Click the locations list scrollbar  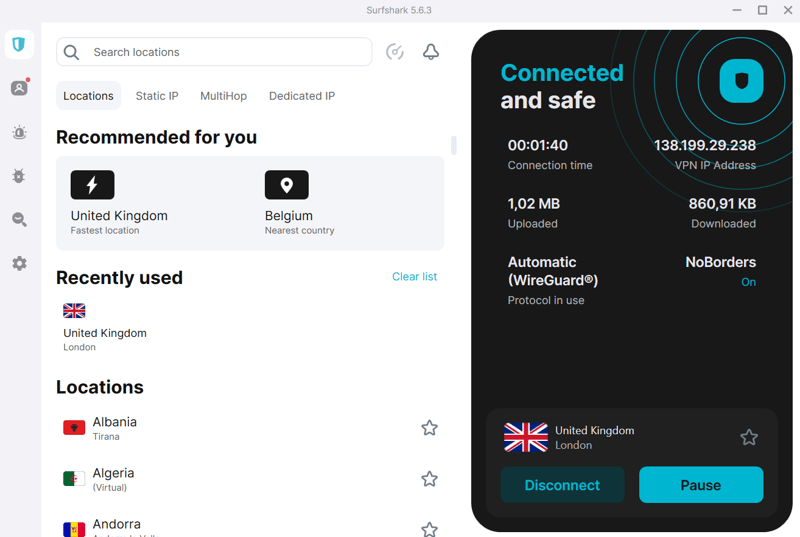[x=454, y=145]
